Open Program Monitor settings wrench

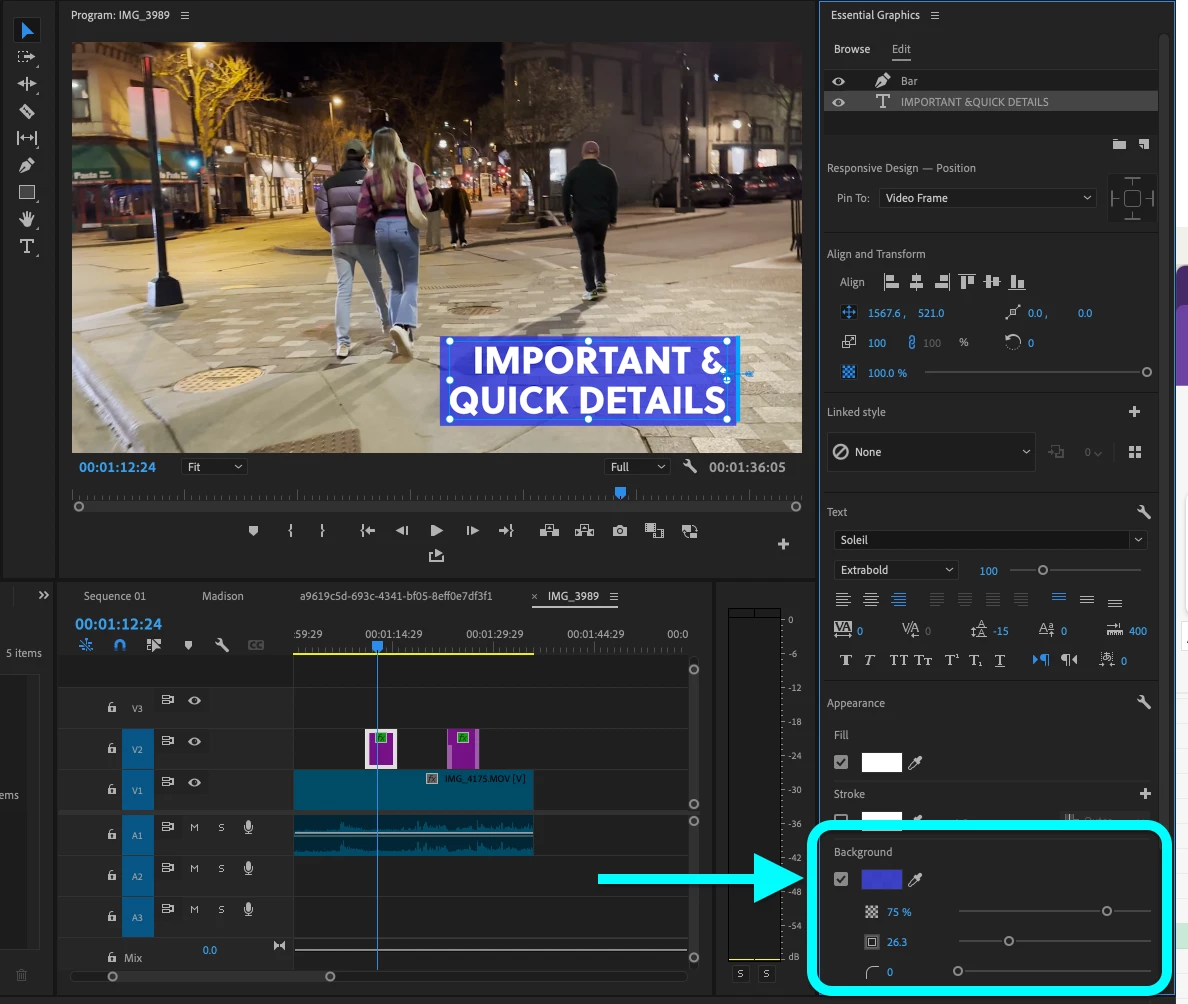689,467
